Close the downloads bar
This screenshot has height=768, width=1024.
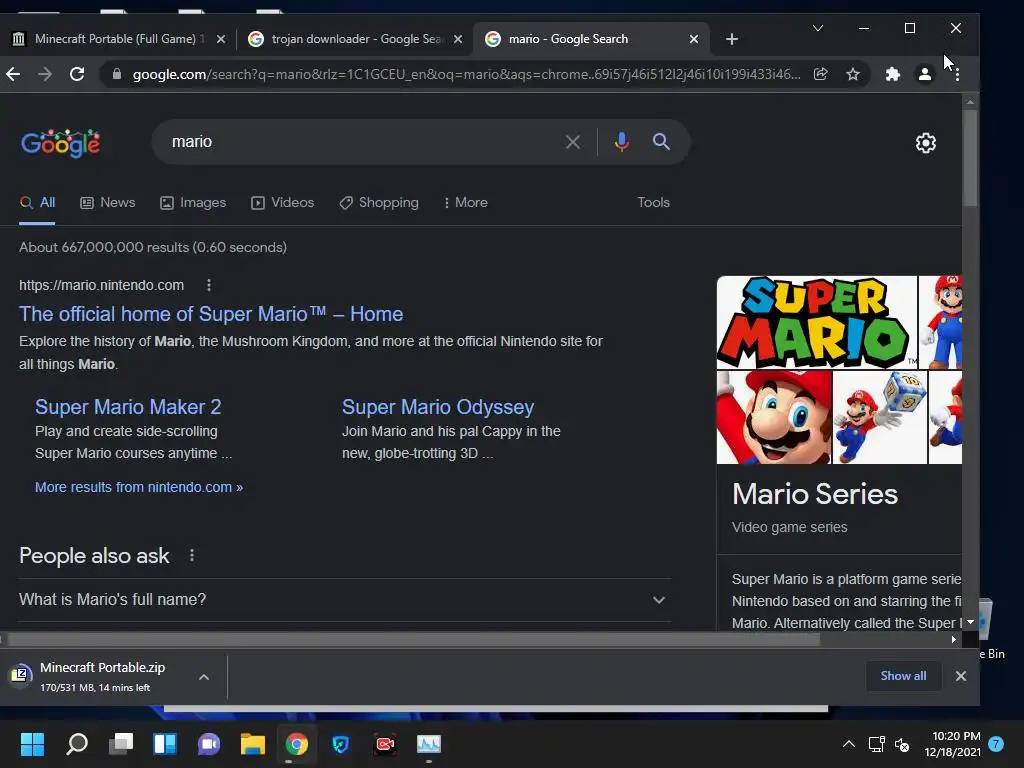(x=961, y=676)
